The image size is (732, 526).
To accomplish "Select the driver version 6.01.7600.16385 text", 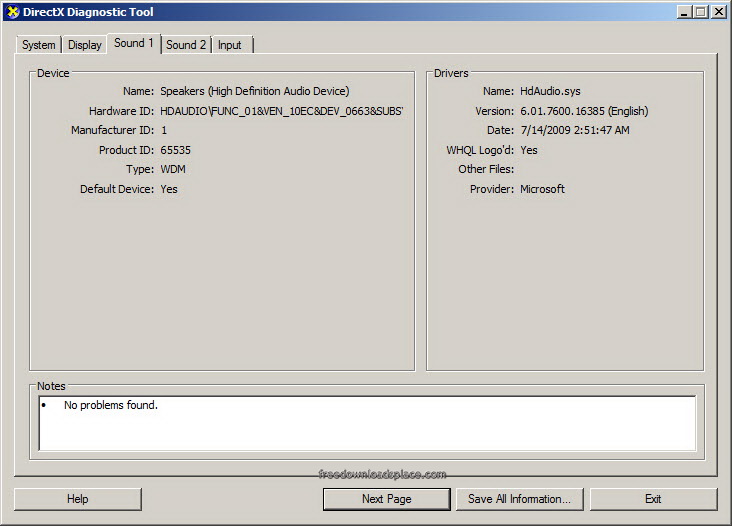I will click(584, 111).
